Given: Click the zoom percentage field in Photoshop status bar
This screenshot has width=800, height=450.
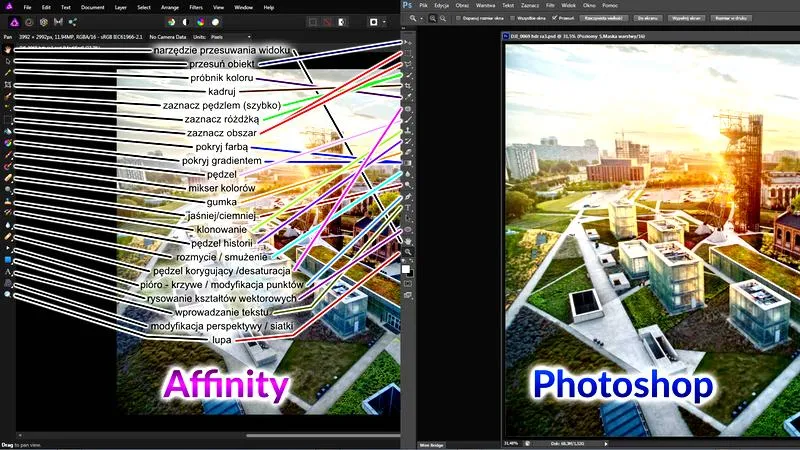Looking at the screenshot, I should point(511,444).
